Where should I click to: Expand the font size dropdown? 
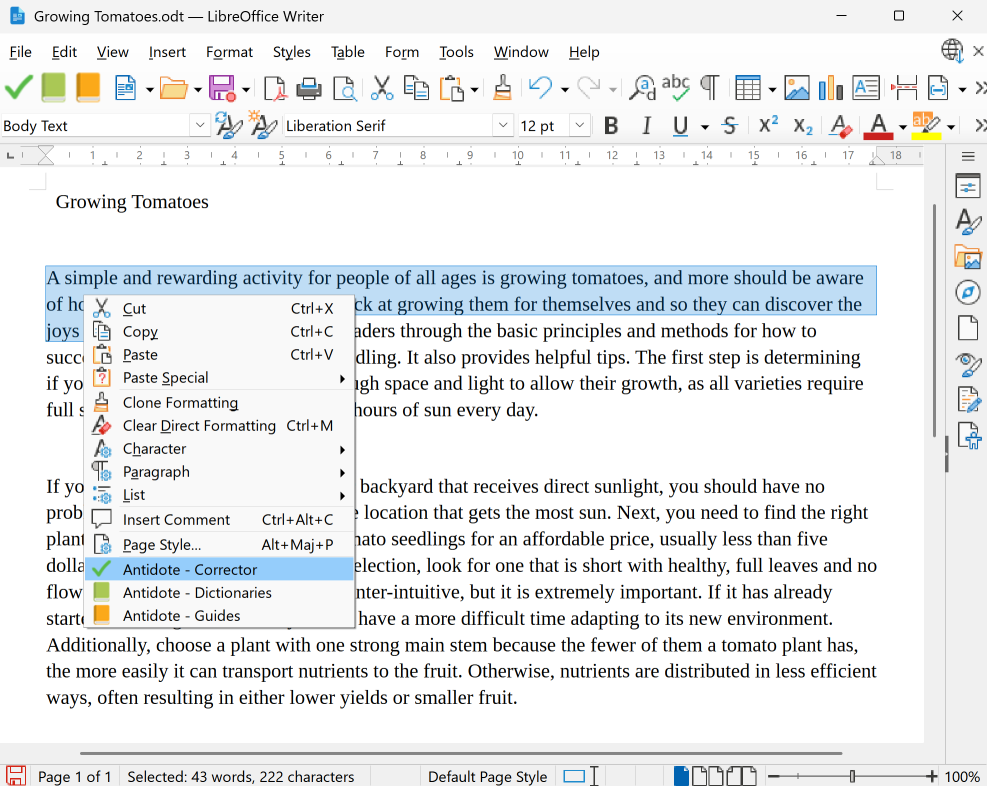[580, 126]
